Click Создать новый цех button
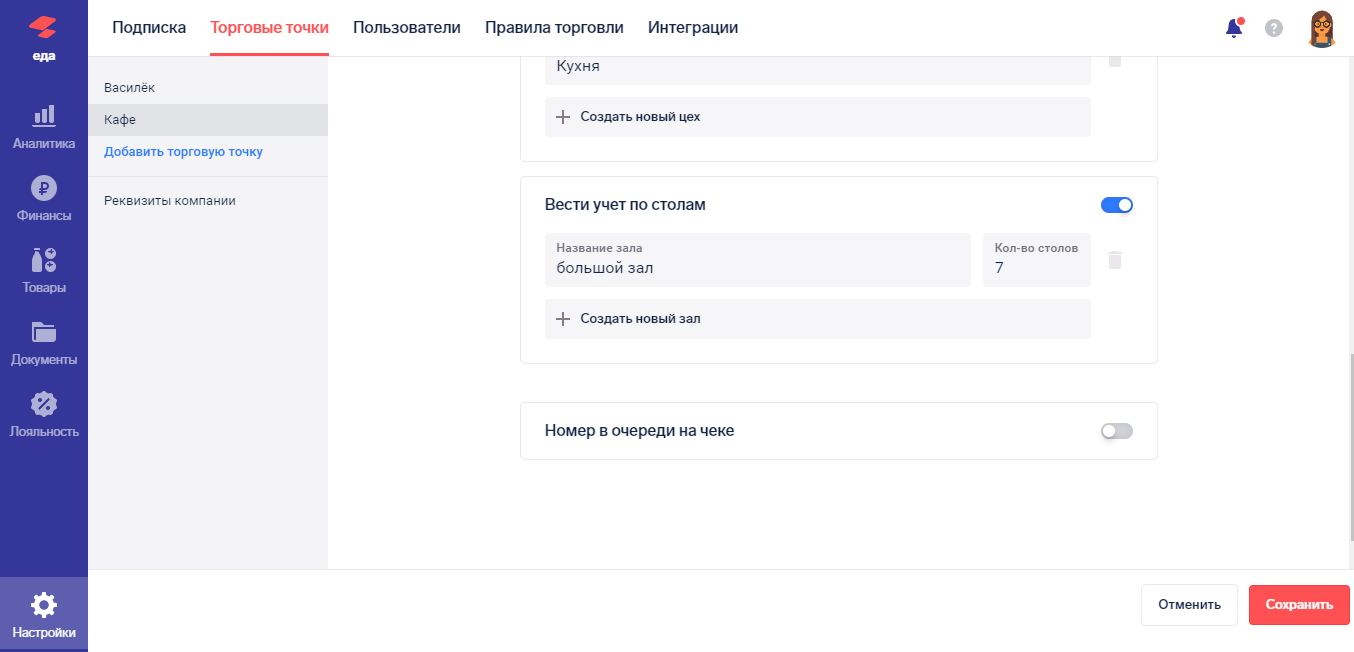Screen dimensions: 1354x652 pos(818,117)
